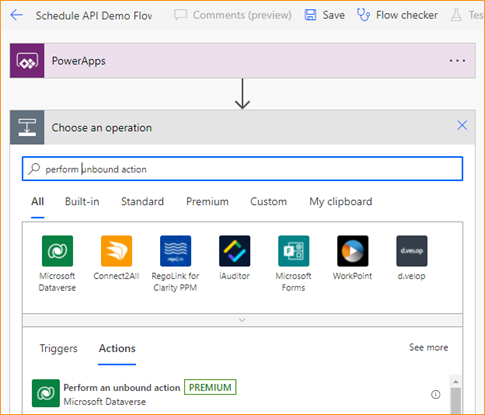Click the back arrow icon
485x415 pixels.
16,15
